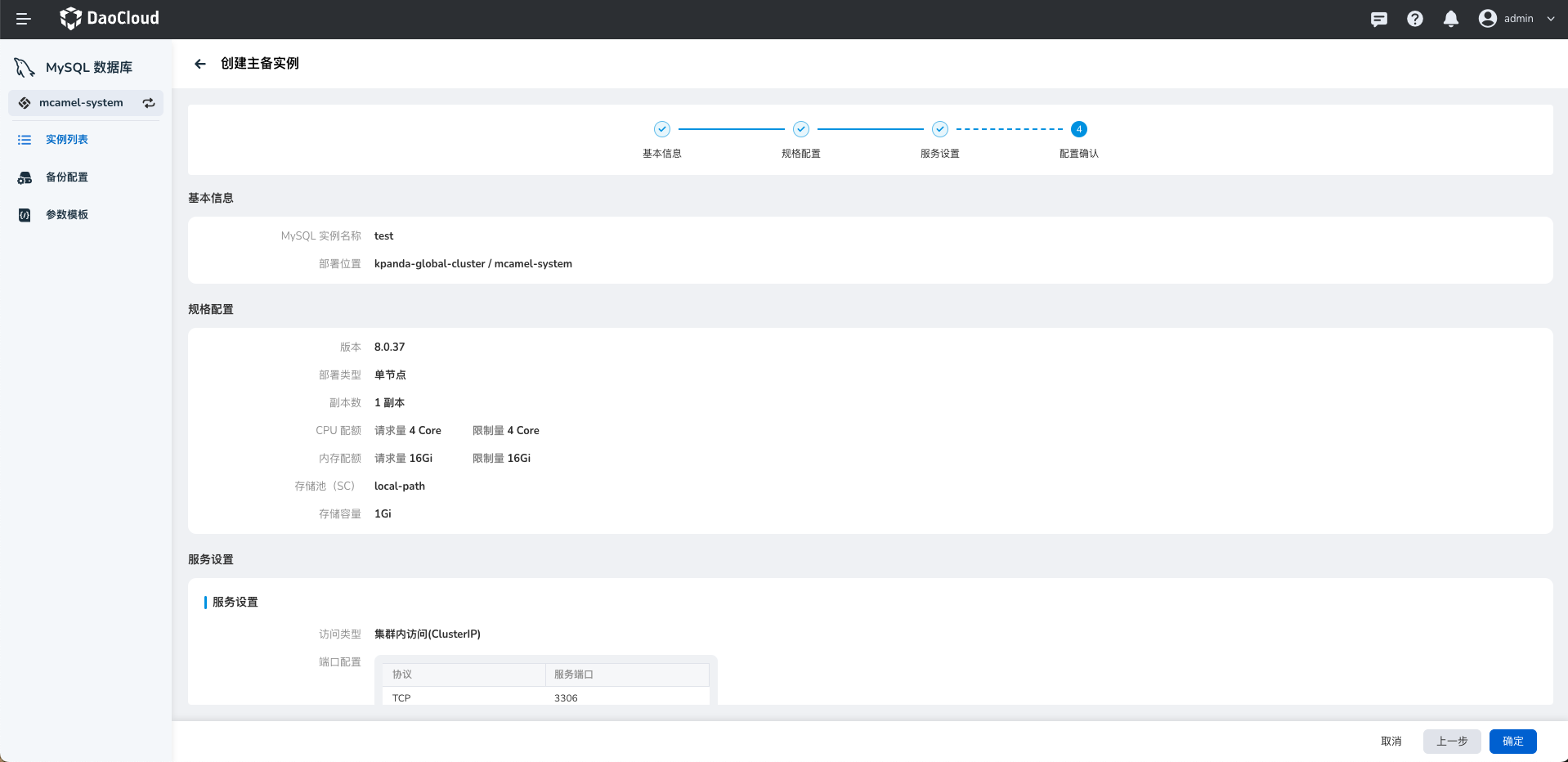Click the admin user avatar icon
Image resolution: width=1568 pixels, height=762 pixels.
[x=1487, y=19]
